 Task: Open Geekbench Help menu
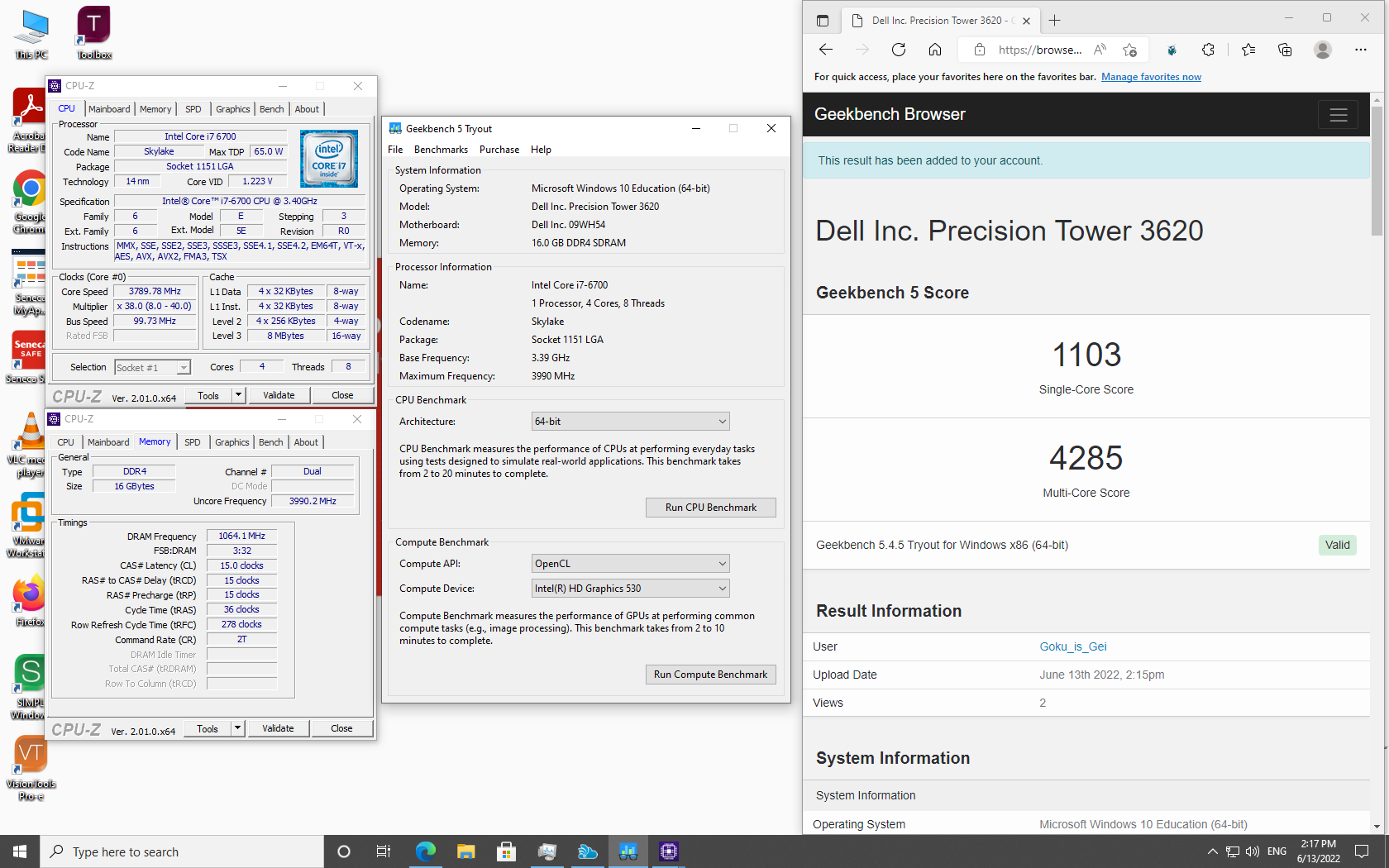point(541,150)
